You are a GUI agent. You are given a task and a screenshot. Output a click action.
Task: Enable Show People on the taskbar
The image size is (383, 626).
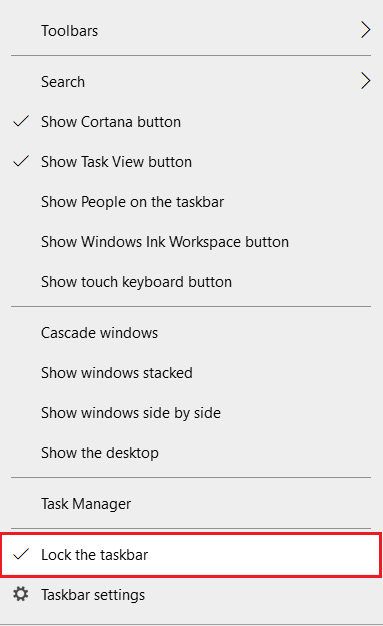coord(191,202)
